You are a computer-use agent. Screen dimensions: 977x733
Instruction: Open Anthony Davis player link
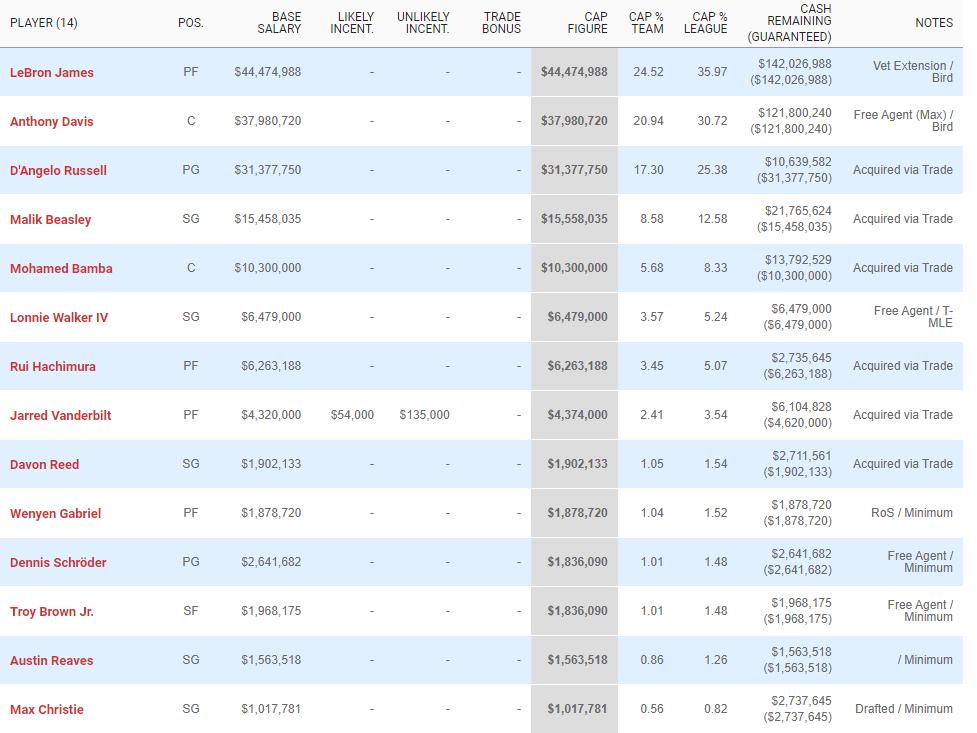point(52,122)
